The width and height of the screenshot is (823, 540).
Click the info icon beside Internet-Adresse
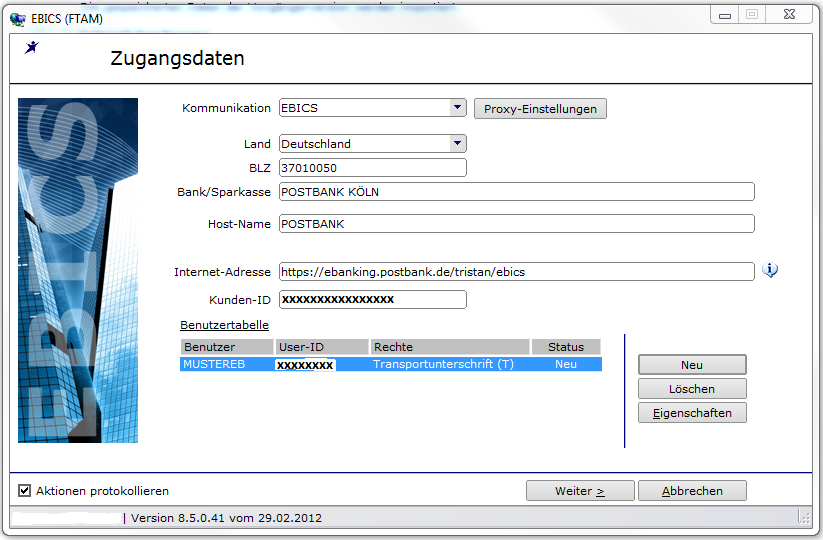(x=769, y=270)
